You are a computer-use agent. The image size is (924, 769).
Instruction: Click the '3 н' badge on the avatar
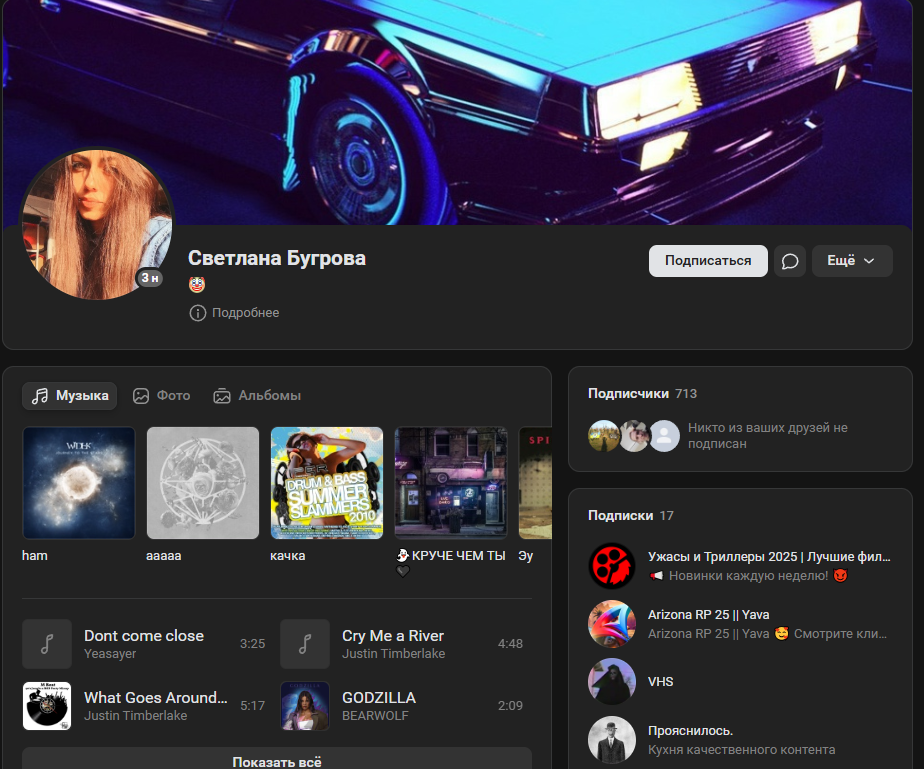(x=150, y=278)
